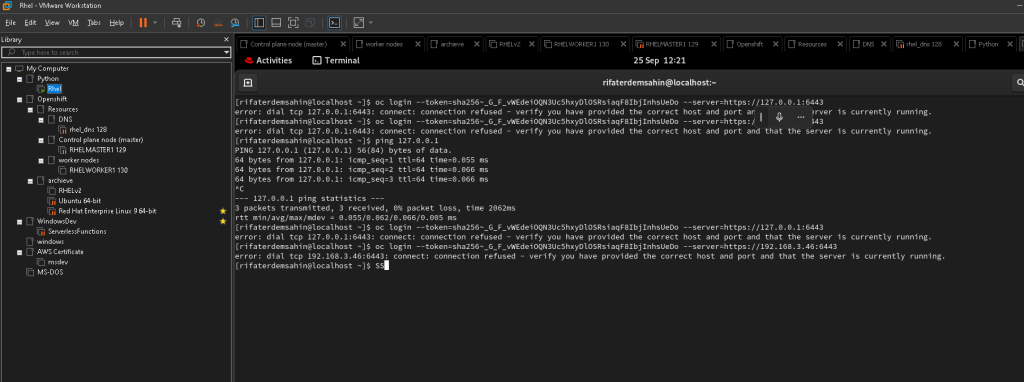
Task: Collapse the My Computer tree node
Action: pyautogui.click(x=9, y=69)
